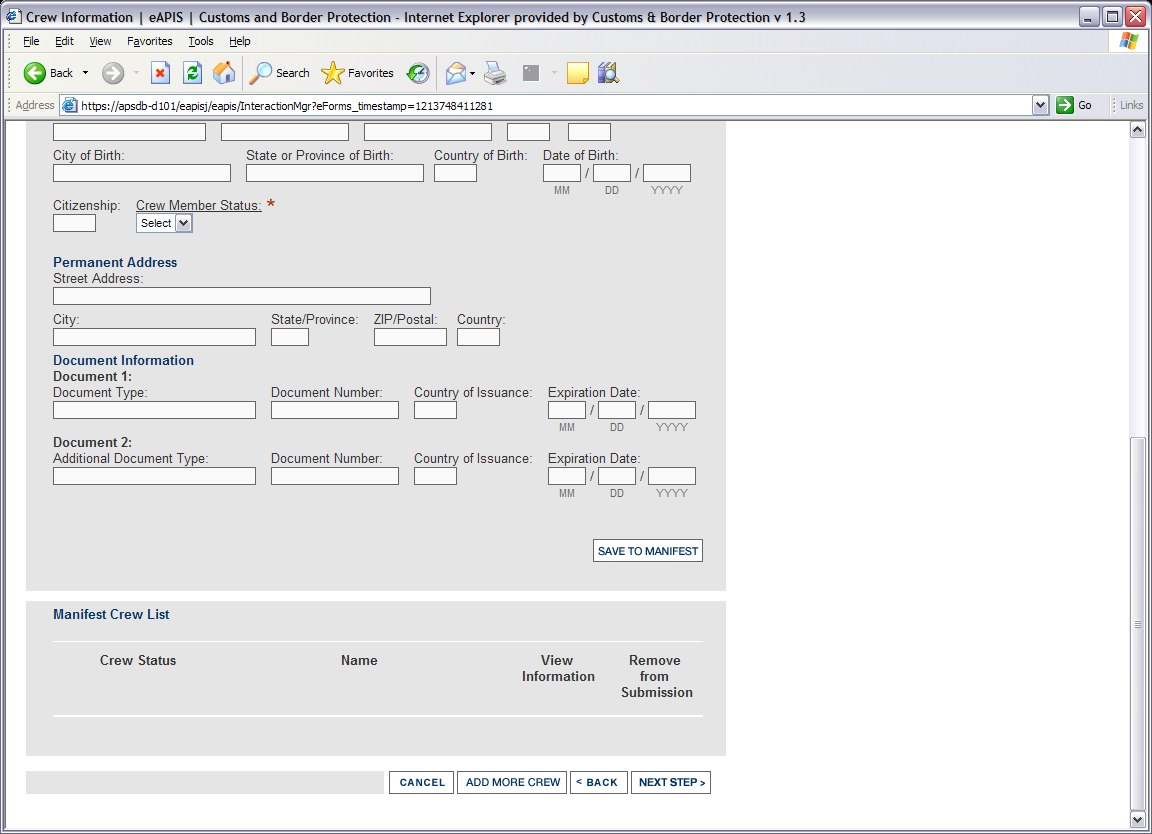Click the Stop loading toolbar icon
Image resolution: width=1152 pixels, height=834 pixels.
(x=160, y=73)
